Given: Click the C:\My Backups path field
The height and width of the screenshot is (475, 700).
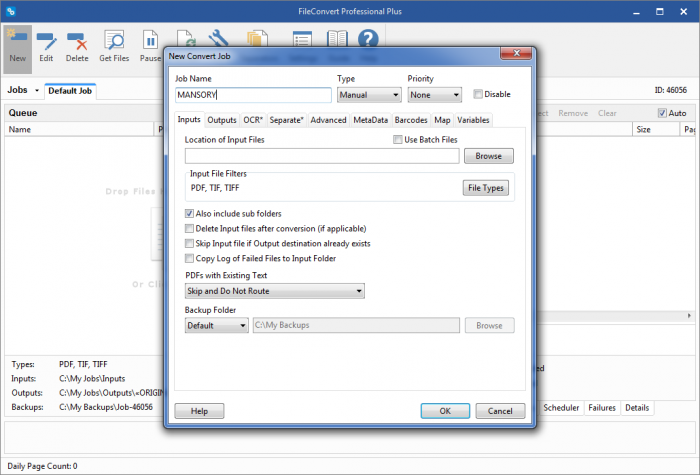Looking at the screenshot, I should 356,325.
